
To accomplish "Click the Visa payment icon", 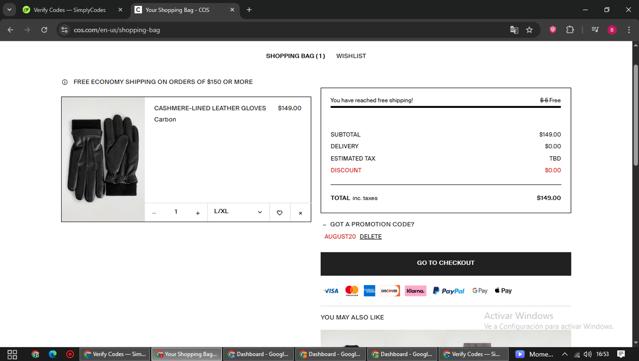I will (331, 291).
